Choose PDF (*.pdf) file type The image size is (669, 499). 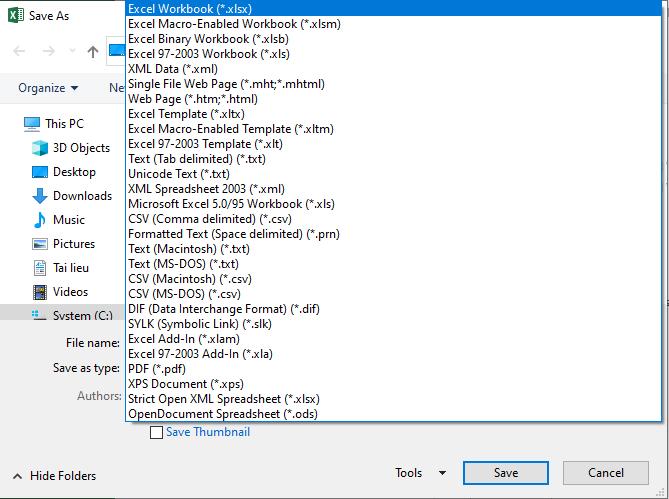click(393, 368)
